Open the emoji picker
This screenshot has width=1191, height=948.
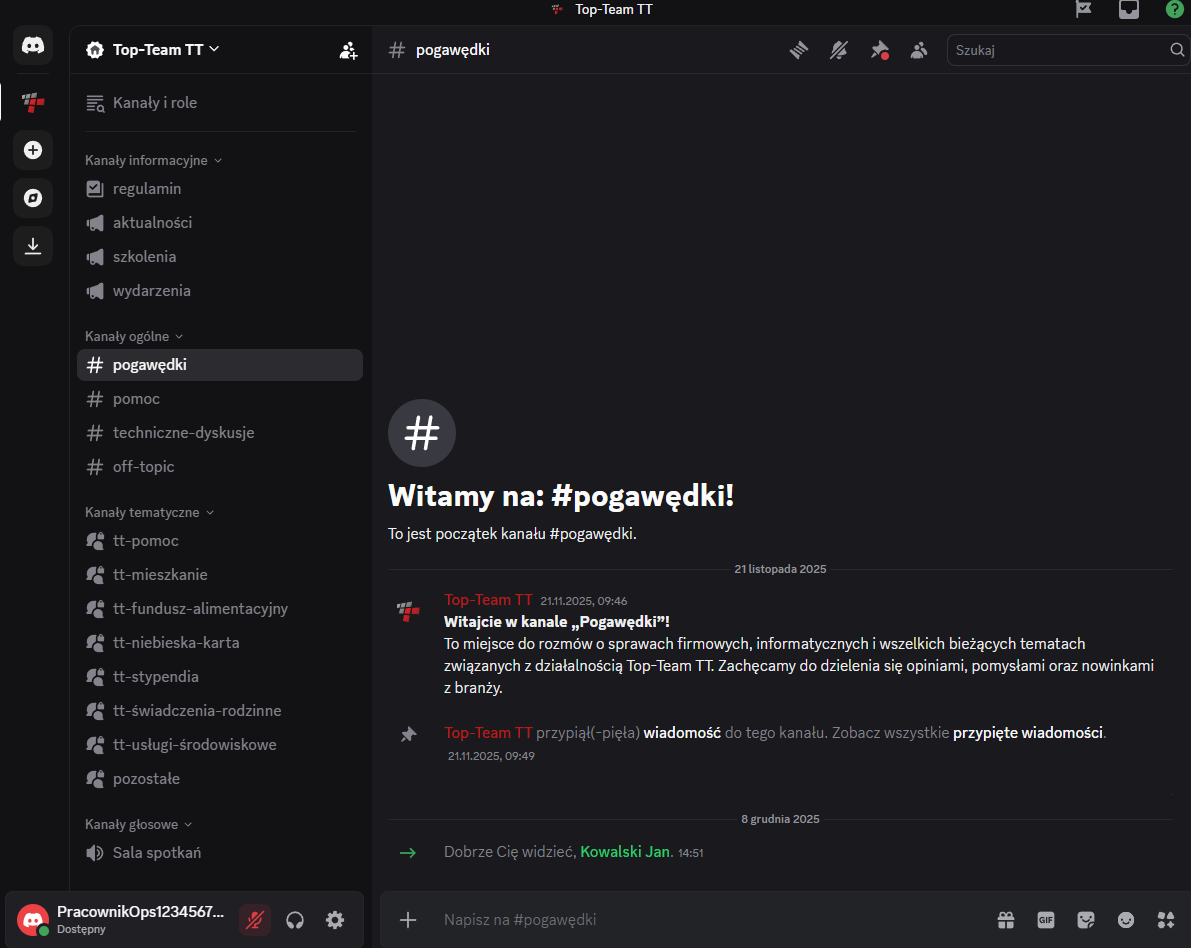tap(1126, 920)
